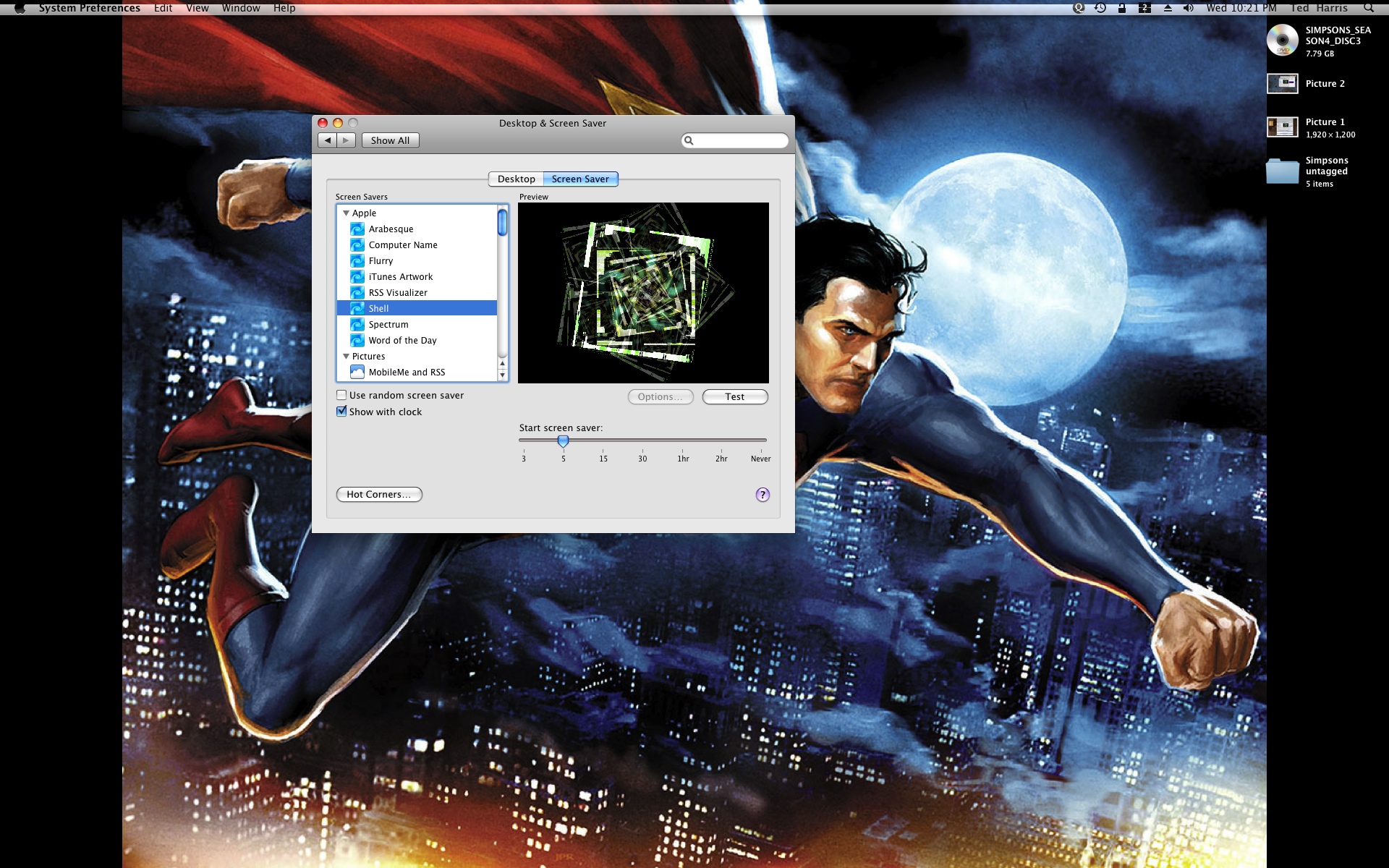This screenshot has height=868, width=1389.
Task: Open the Edit menu
Action: 163,8
